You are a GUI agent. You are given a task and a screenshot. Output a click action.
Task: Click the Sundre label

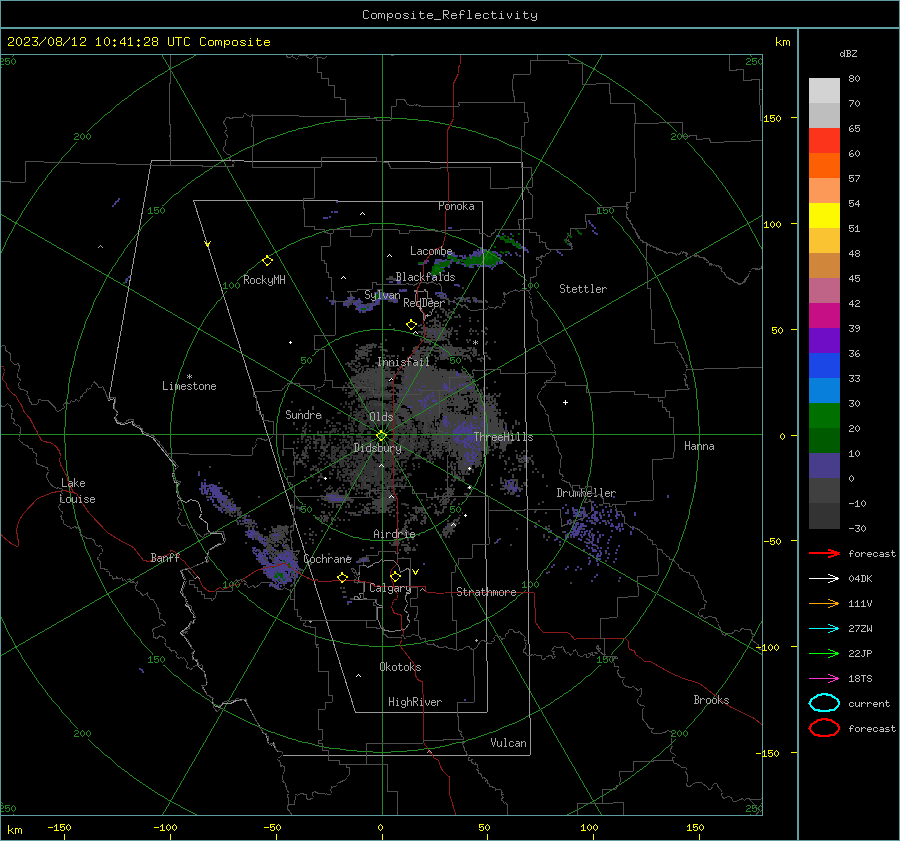click(x=304, y=414)
